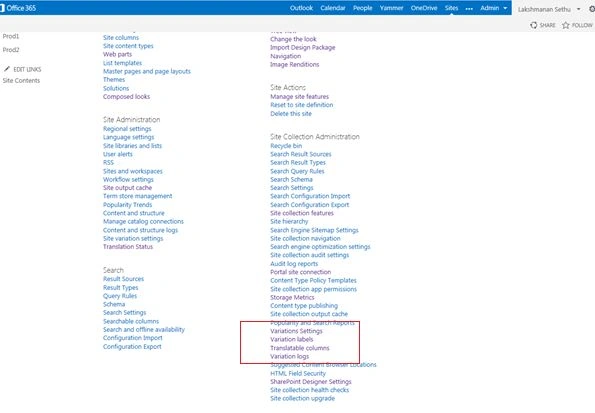Open Site content types link

tap(128, 46)
